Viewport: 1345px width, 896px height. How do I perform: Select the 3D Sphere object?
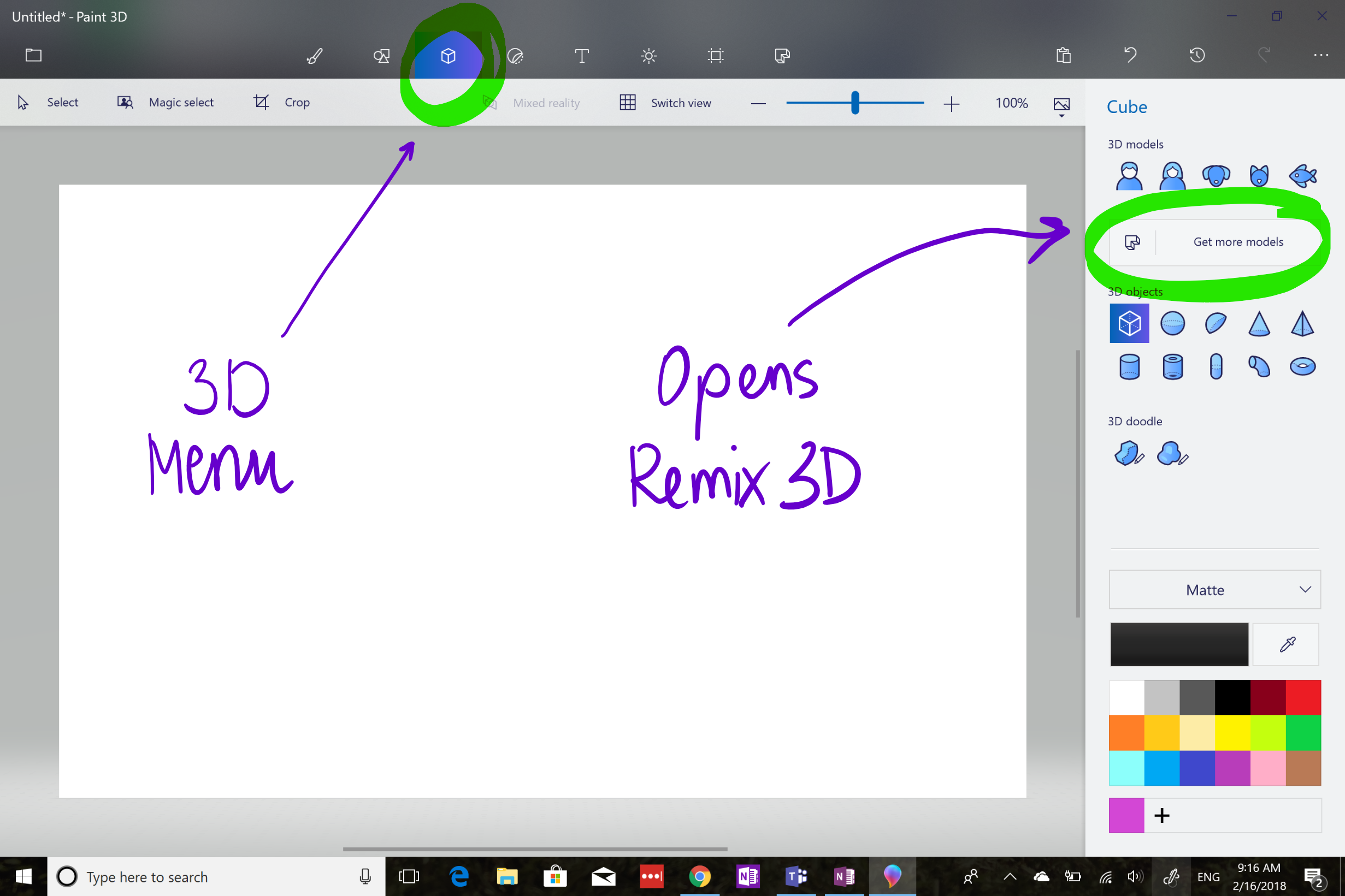point(1172,323)
